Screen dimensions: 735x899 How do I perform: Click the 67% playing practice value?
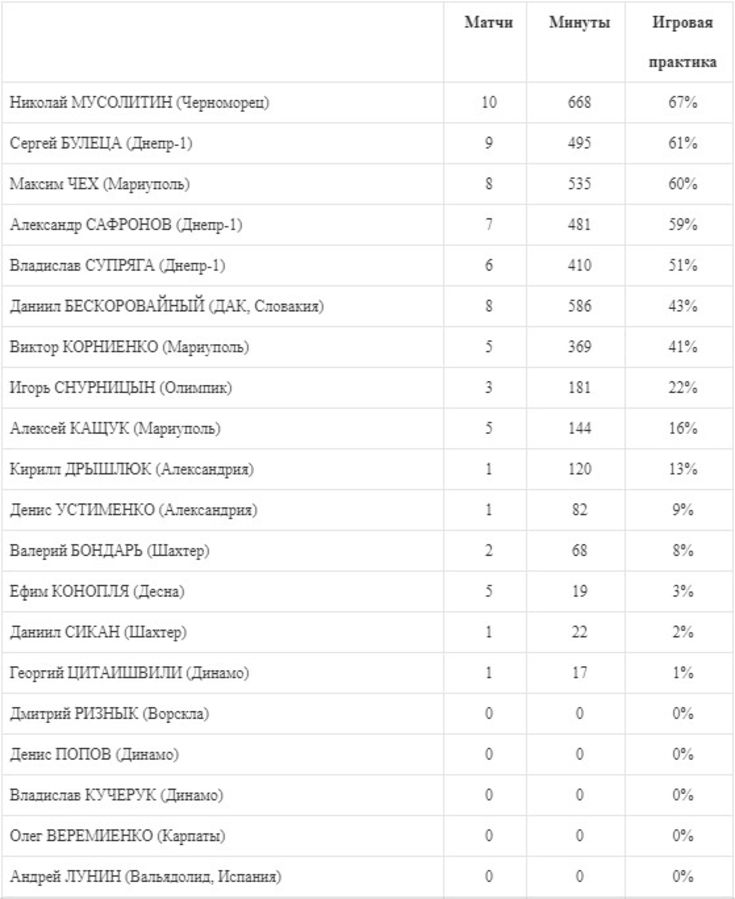(683, 103)
